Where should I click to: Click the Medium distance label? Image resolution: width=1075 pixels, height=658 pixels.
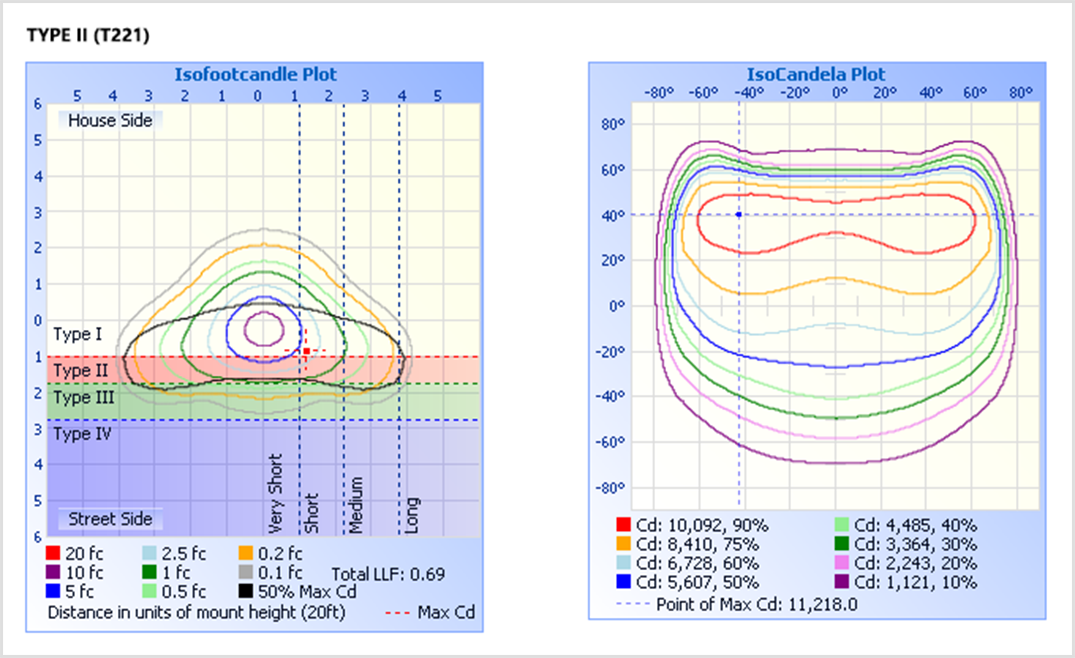click(356, 504)
